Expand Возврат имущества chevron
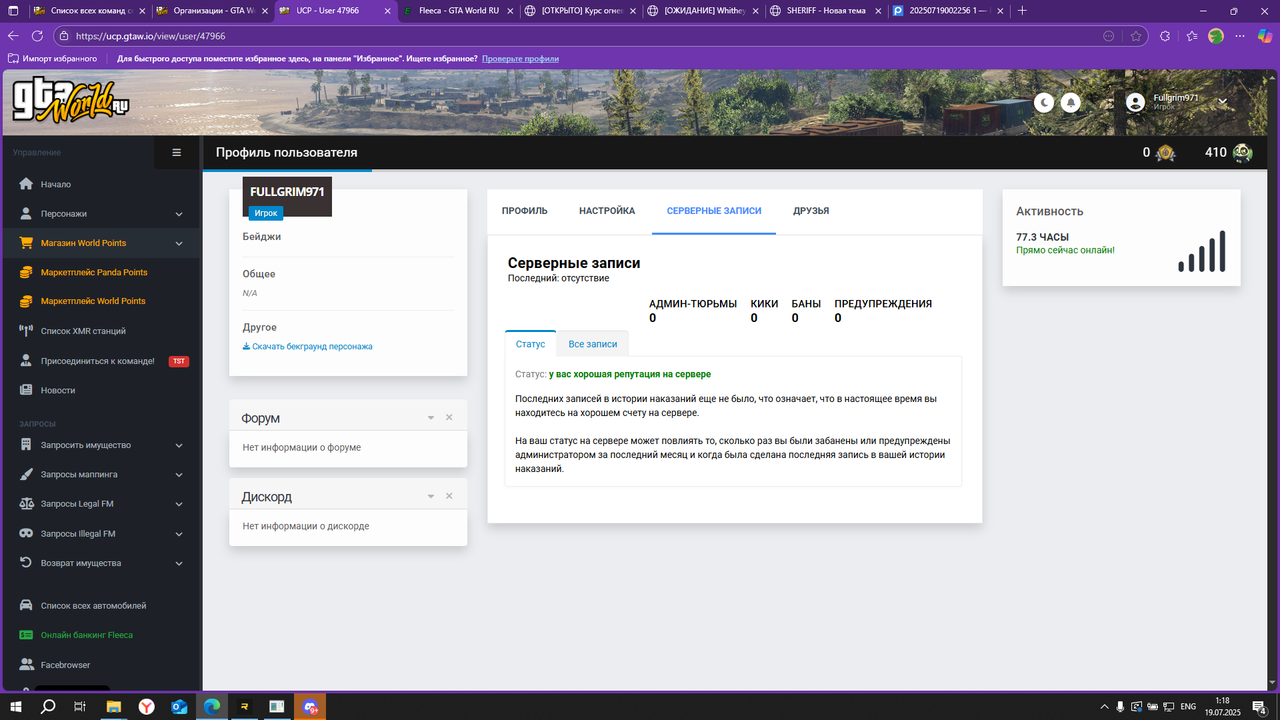This screenshot has height=720, width=1280. (x=179, y=563)
